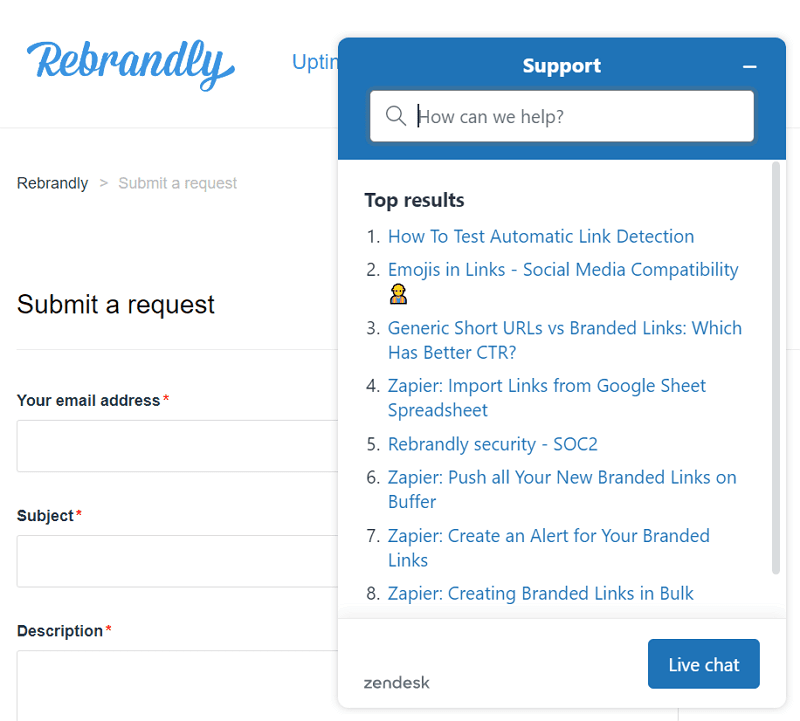This screenshot has width=800, height=721.
Task: Open How To Test Automatic Link Detection
Action: point(540,237)
